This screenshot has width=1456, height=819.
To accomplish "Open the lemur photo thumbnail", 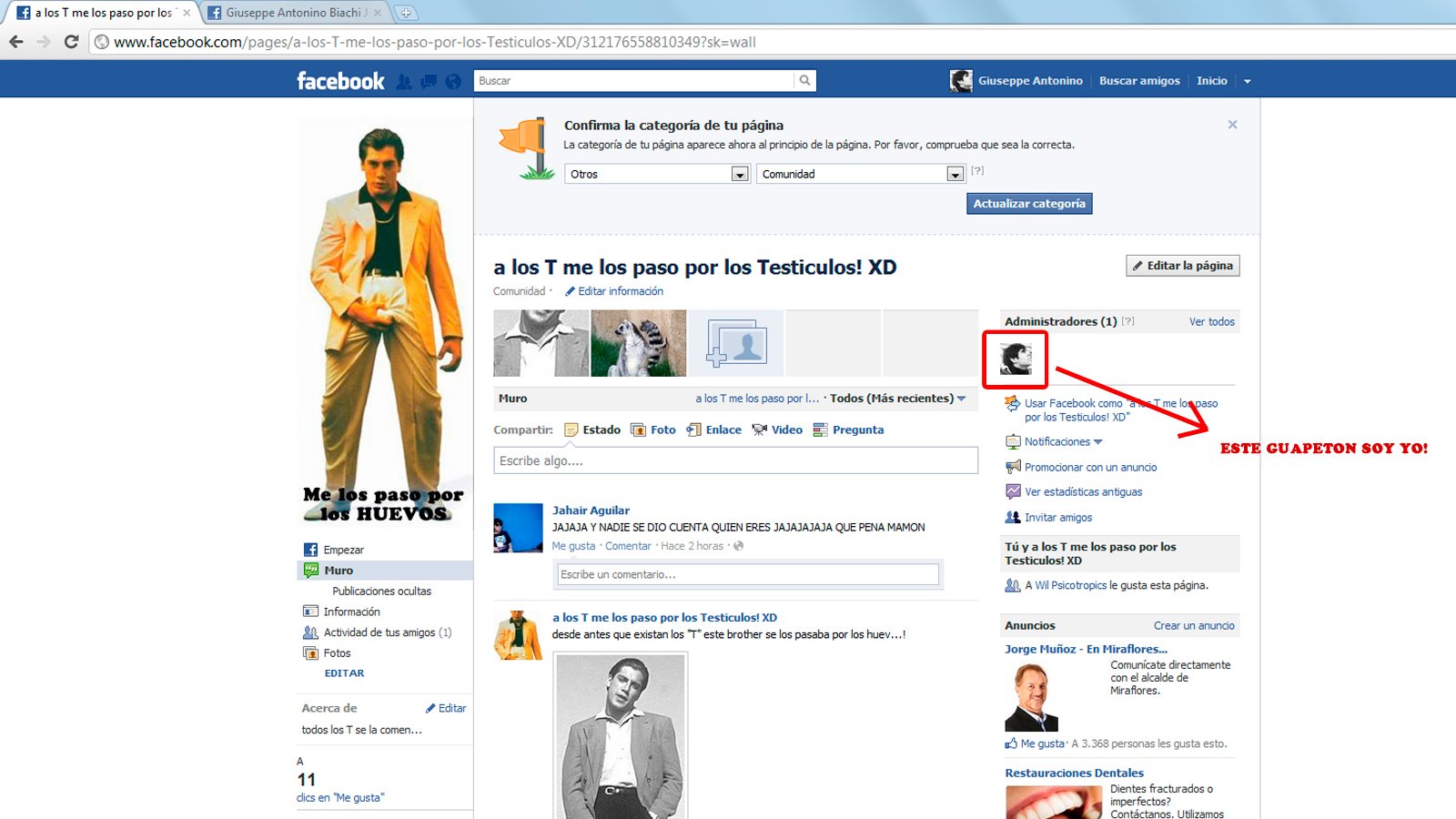I will click(x=639, y=343).
